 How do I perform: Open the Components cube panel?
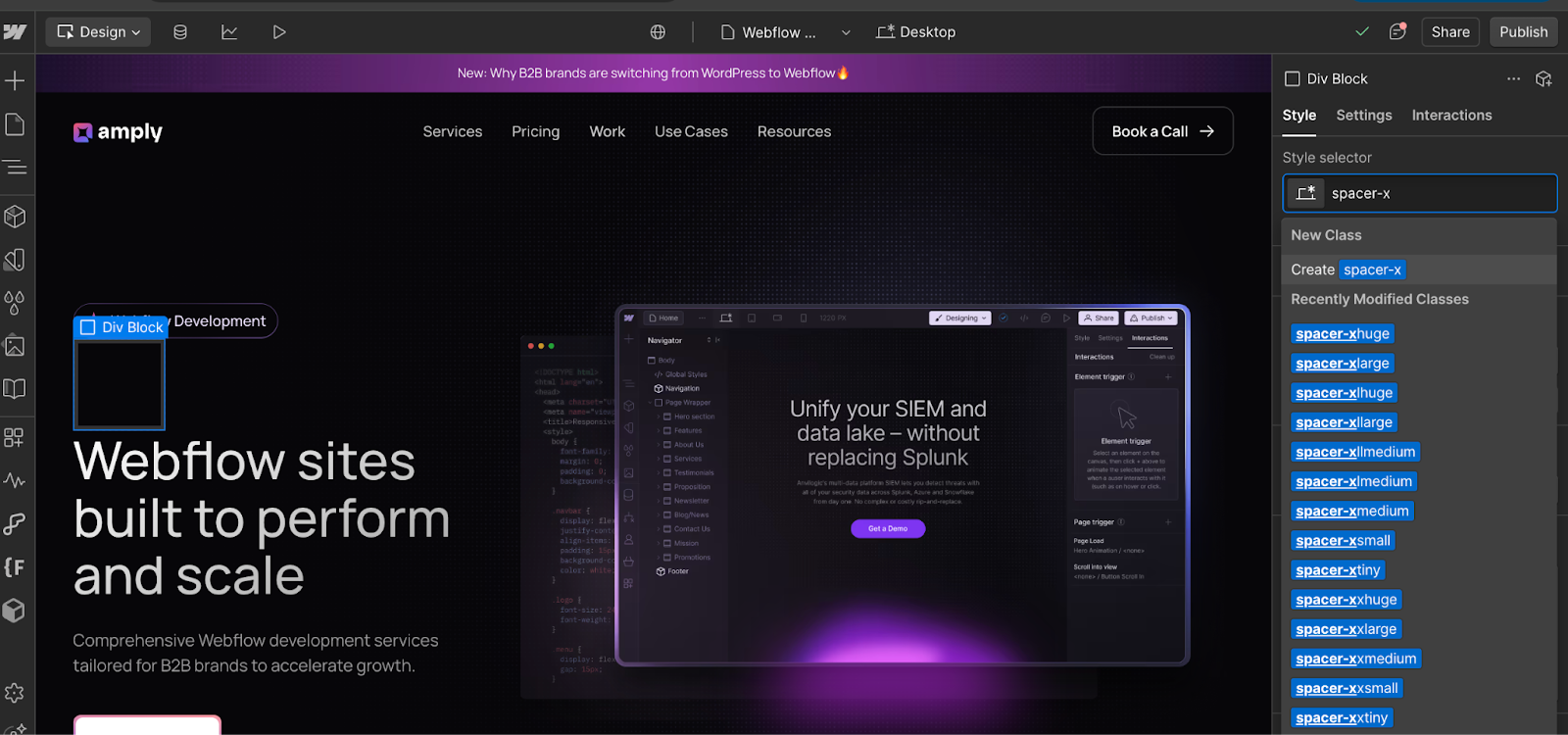(x=15, y=216)
